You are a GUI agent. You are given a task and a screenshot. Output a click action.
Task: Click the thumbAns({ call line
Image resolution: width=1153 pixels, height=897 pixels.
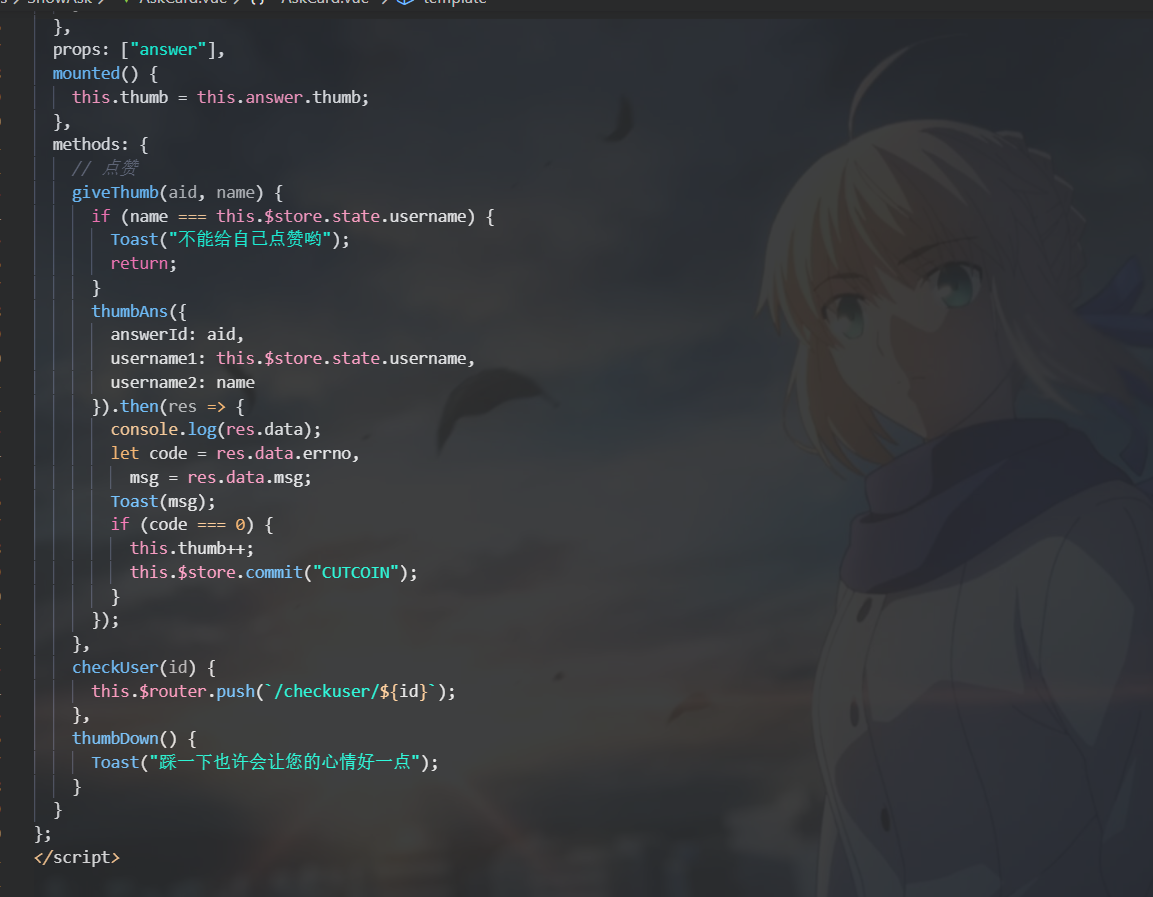pyautogui.click(x=139, y=311)
